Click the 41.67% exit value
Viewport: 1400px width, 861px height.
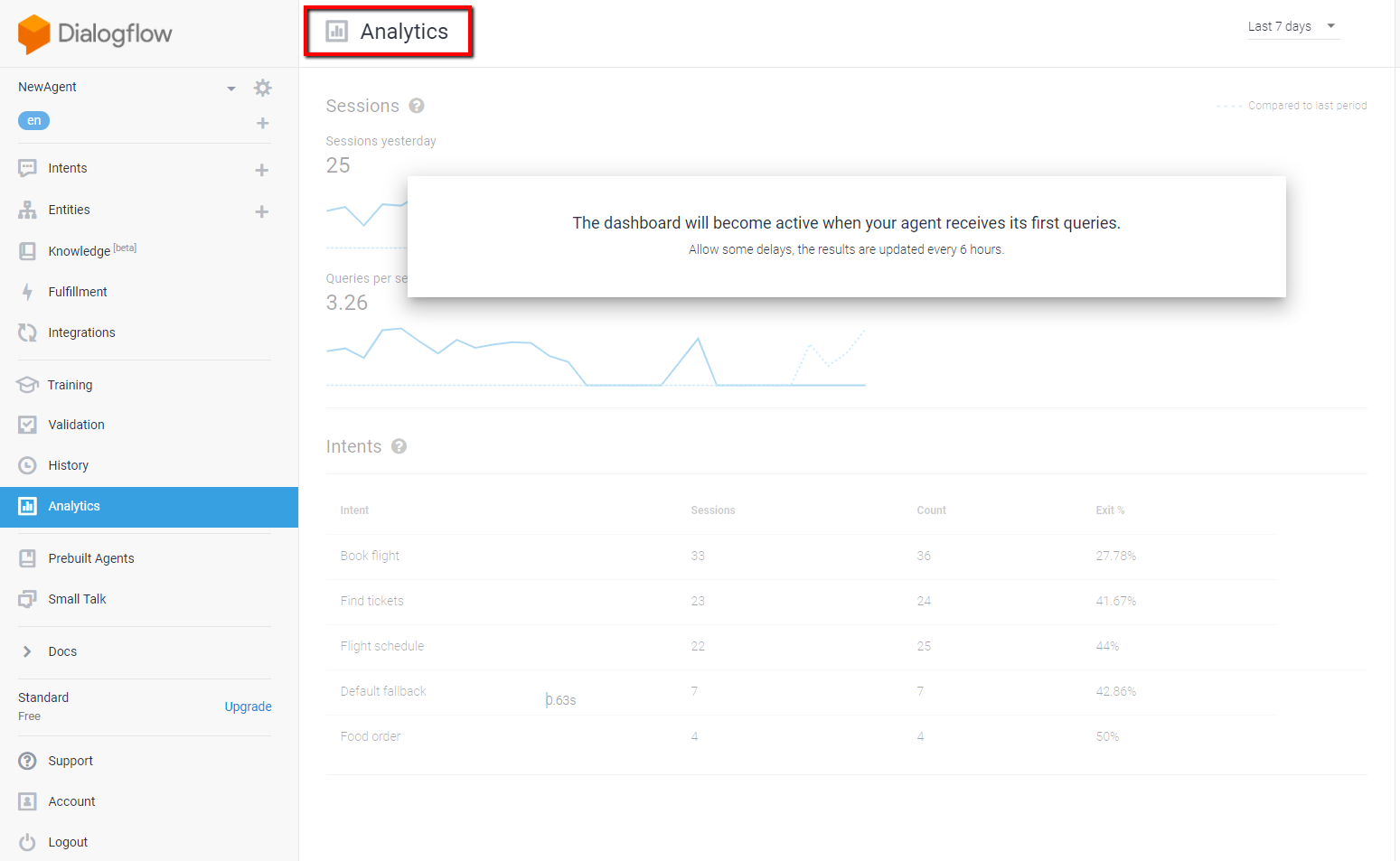(1116, 601)
